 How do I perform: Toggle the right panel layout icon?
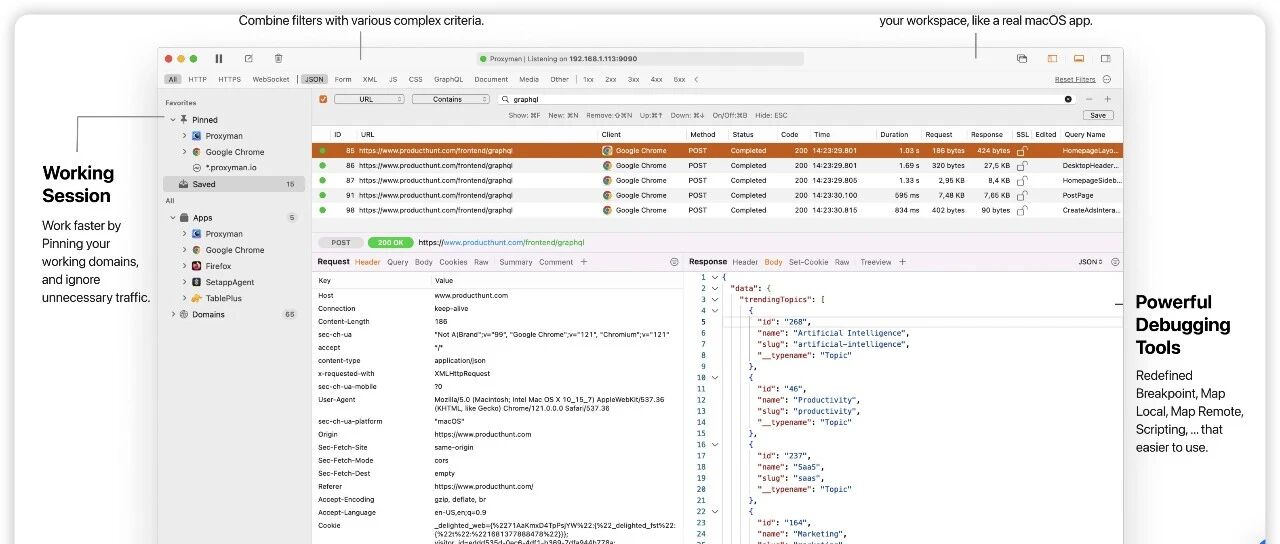1106,59
